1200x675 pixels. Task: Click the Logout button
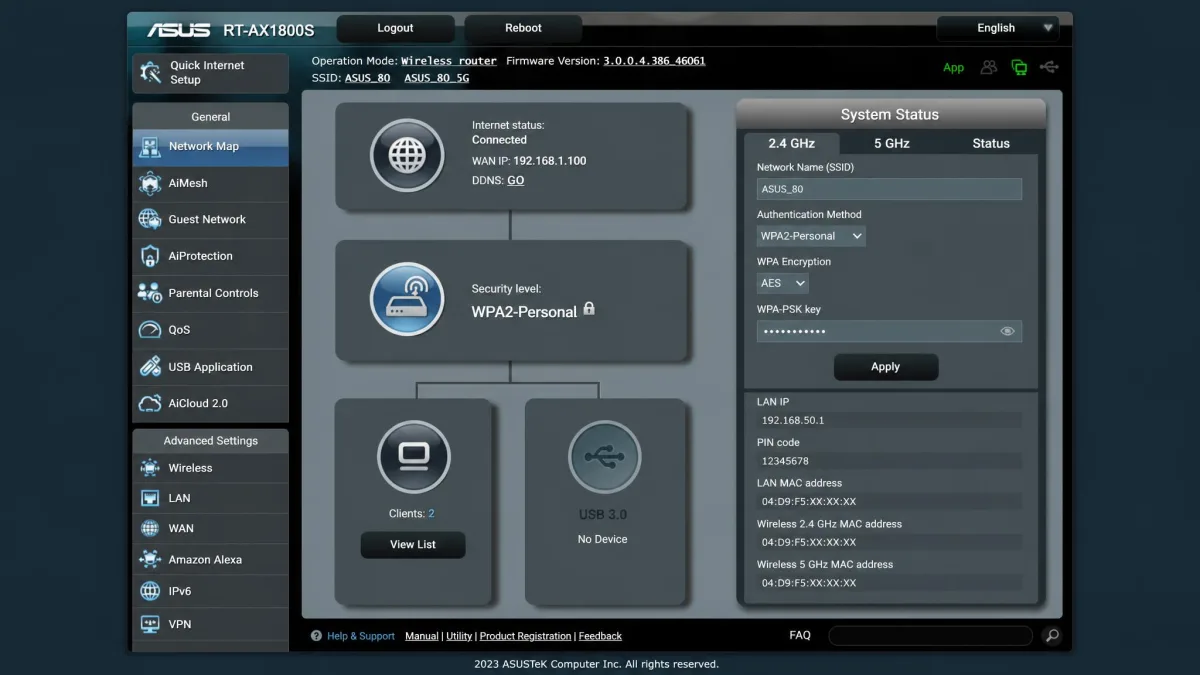click(395, 28)
